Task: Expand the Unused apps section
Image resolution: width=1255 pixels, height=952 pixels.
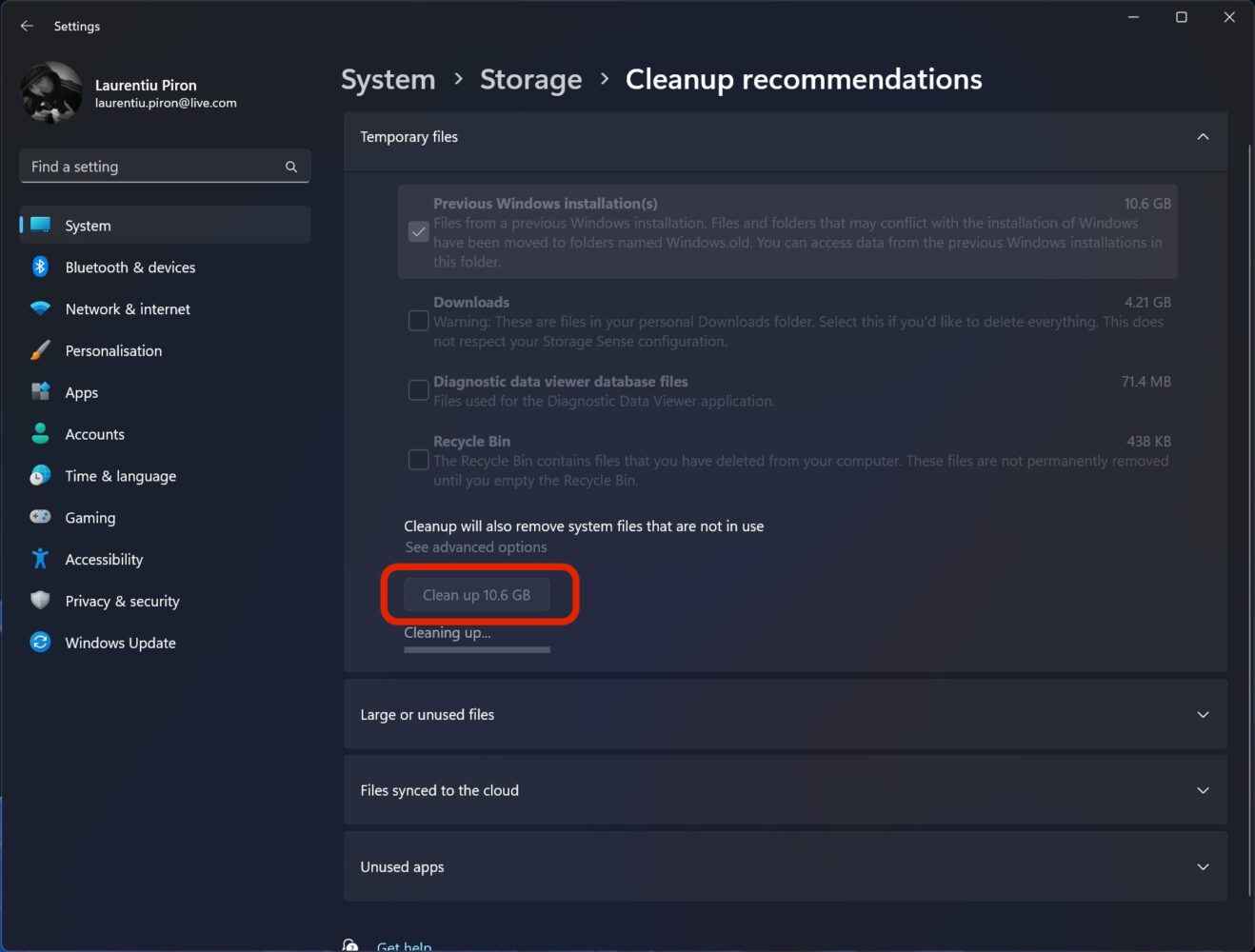Action: 1203,866
